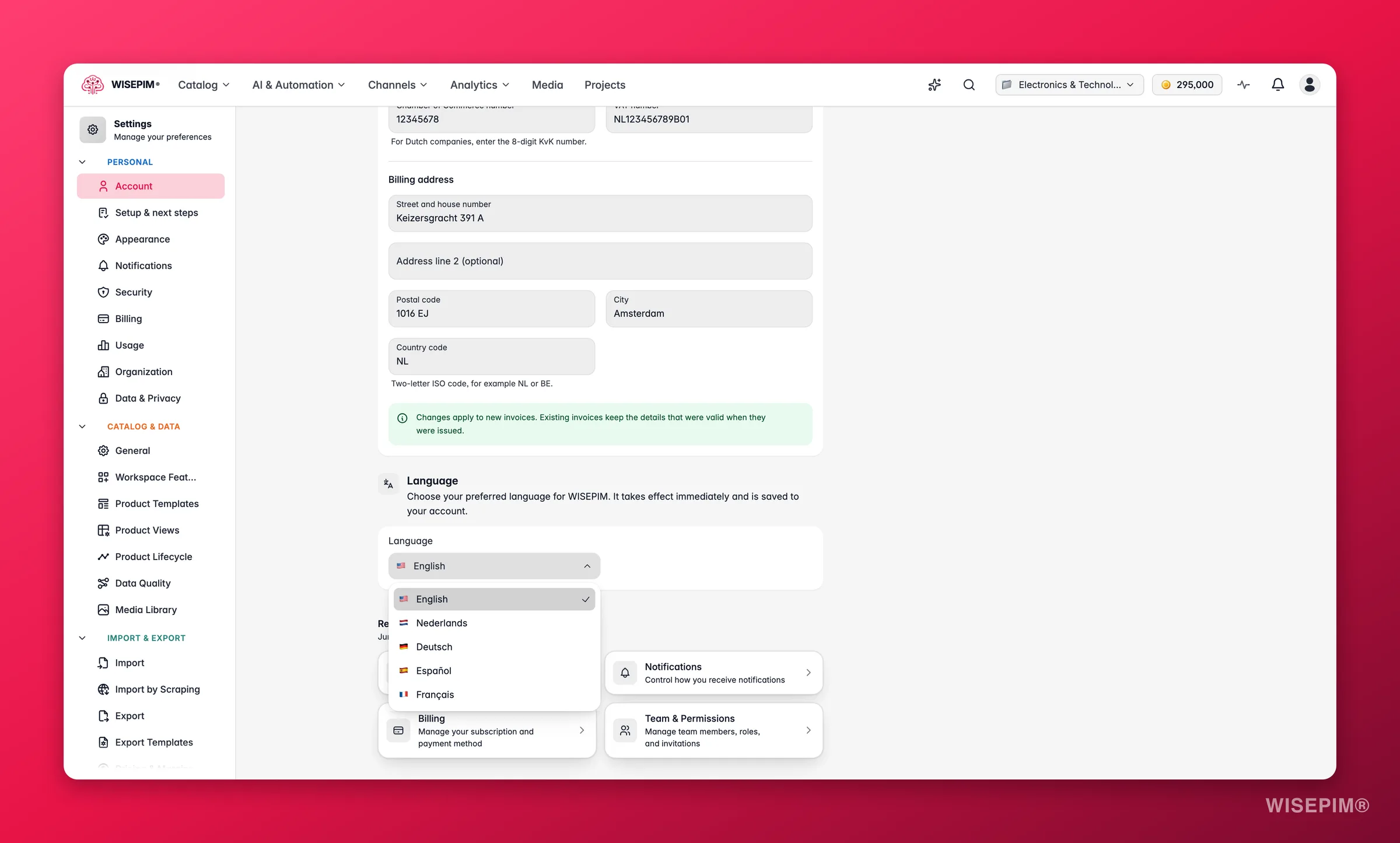Open the Channels dropdown menu
Image resolution: width=1400 pixels, height=843 pixels.
397,85
